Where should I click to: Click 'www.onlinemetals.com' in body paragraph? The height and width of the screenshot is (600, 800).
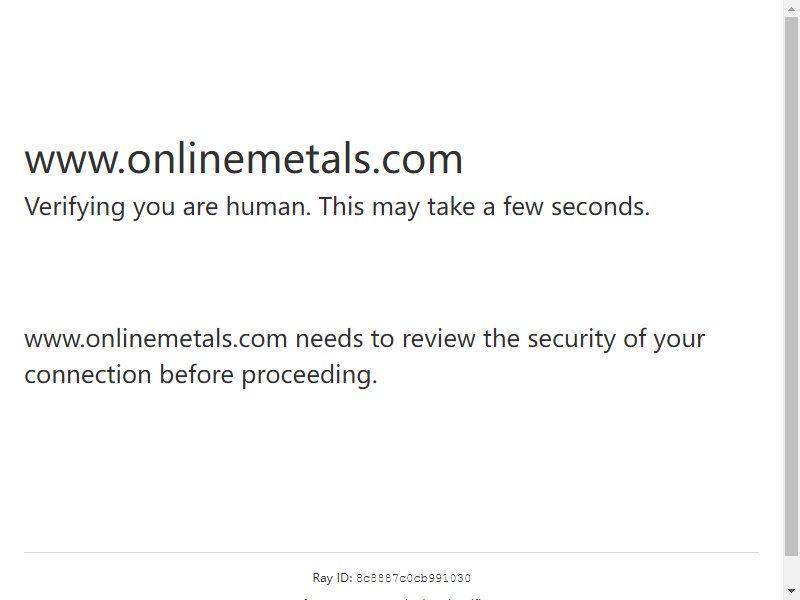[156, 339]
